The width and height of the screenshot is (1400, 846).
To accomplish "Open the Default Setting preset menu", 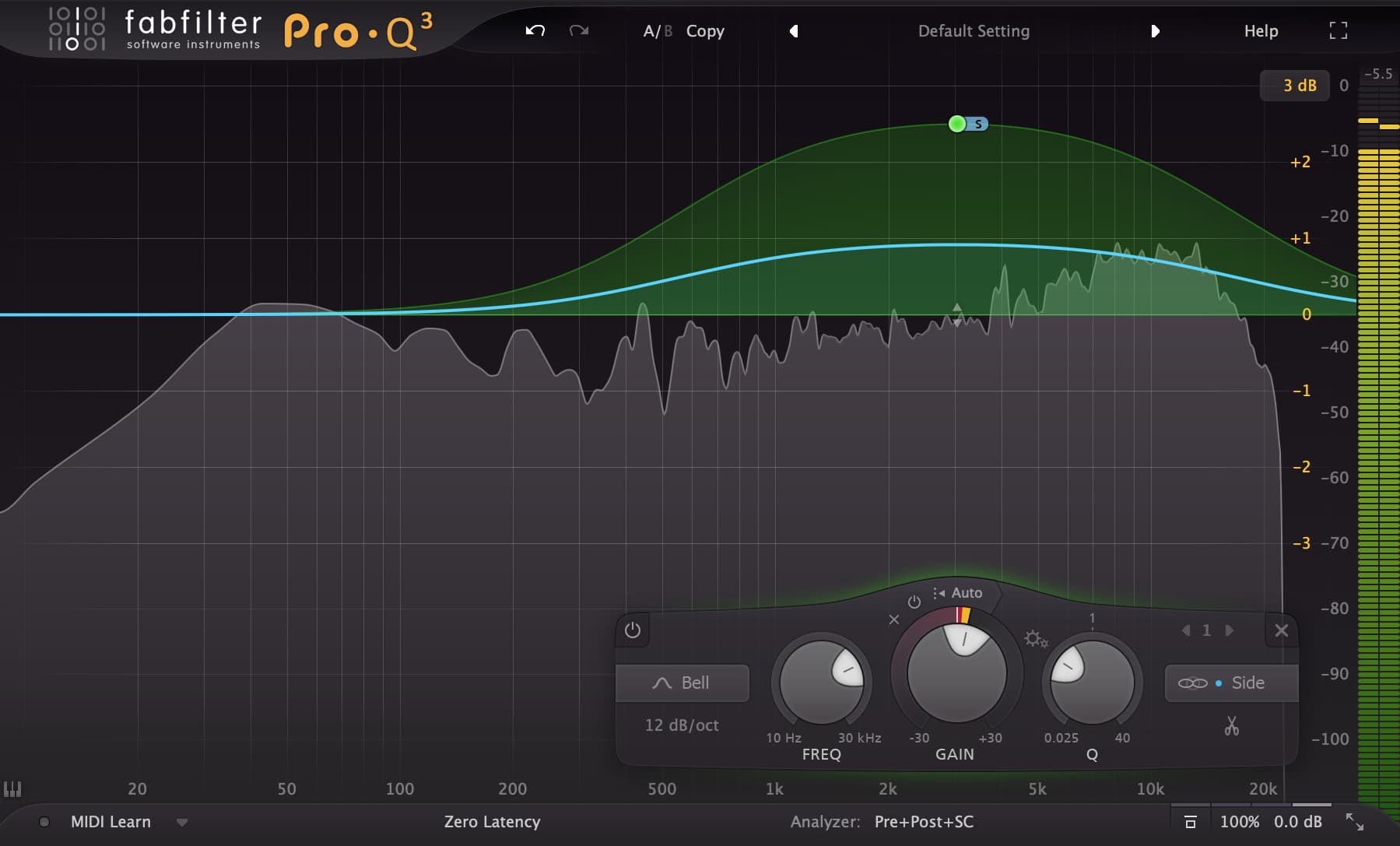I will click(974, 31).
